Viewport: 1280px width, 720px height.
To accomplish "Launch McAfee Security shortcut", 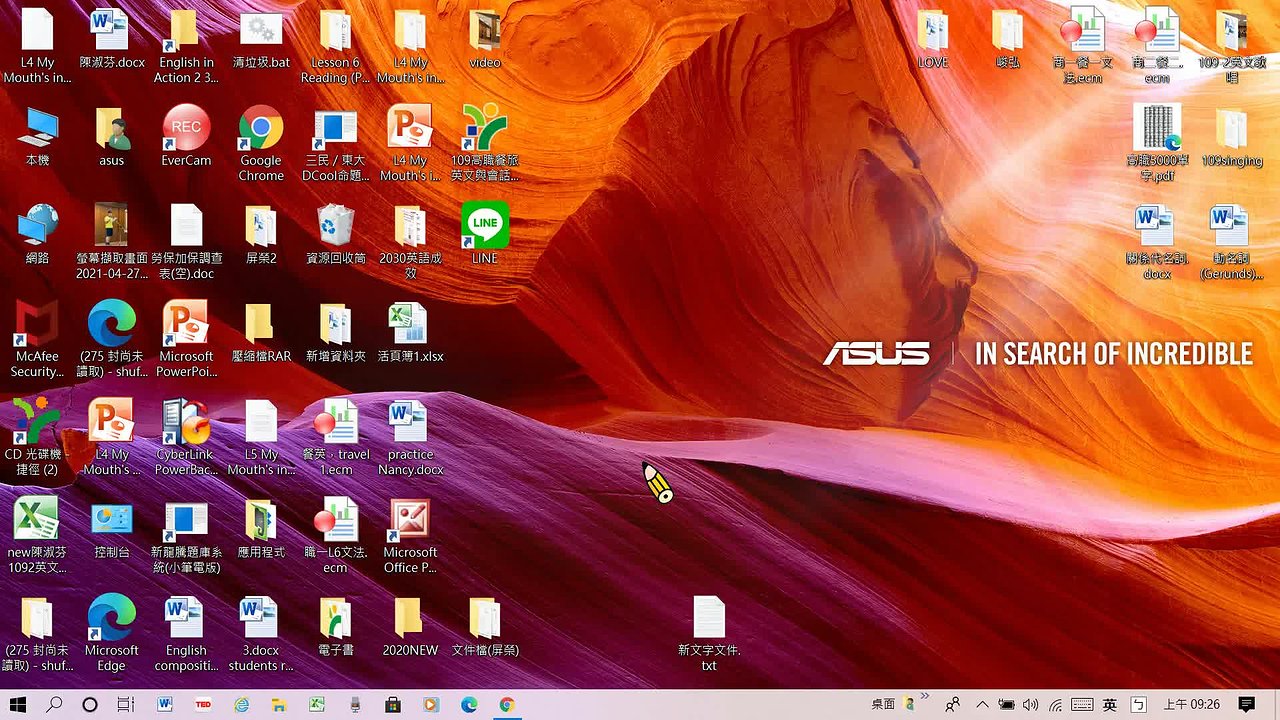I will [37, 341].
